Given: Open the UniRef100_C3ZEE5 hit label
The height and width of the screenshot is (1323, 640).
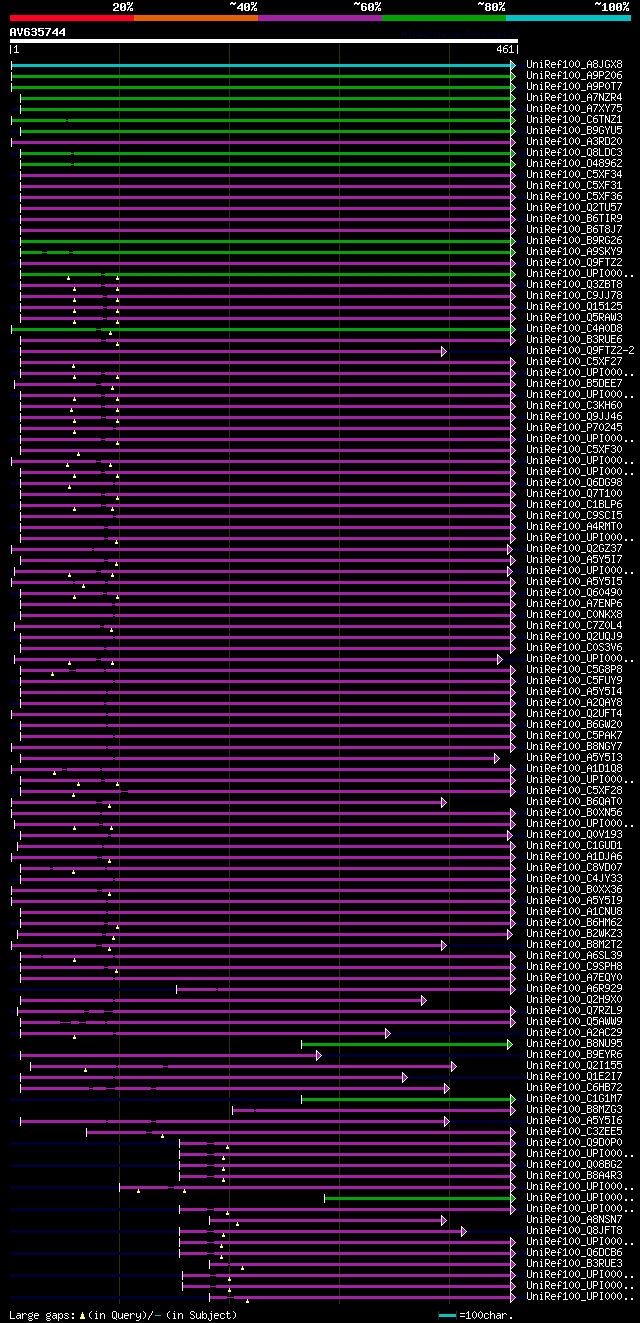Looking at the screenshot, I should coord(575,1131).
